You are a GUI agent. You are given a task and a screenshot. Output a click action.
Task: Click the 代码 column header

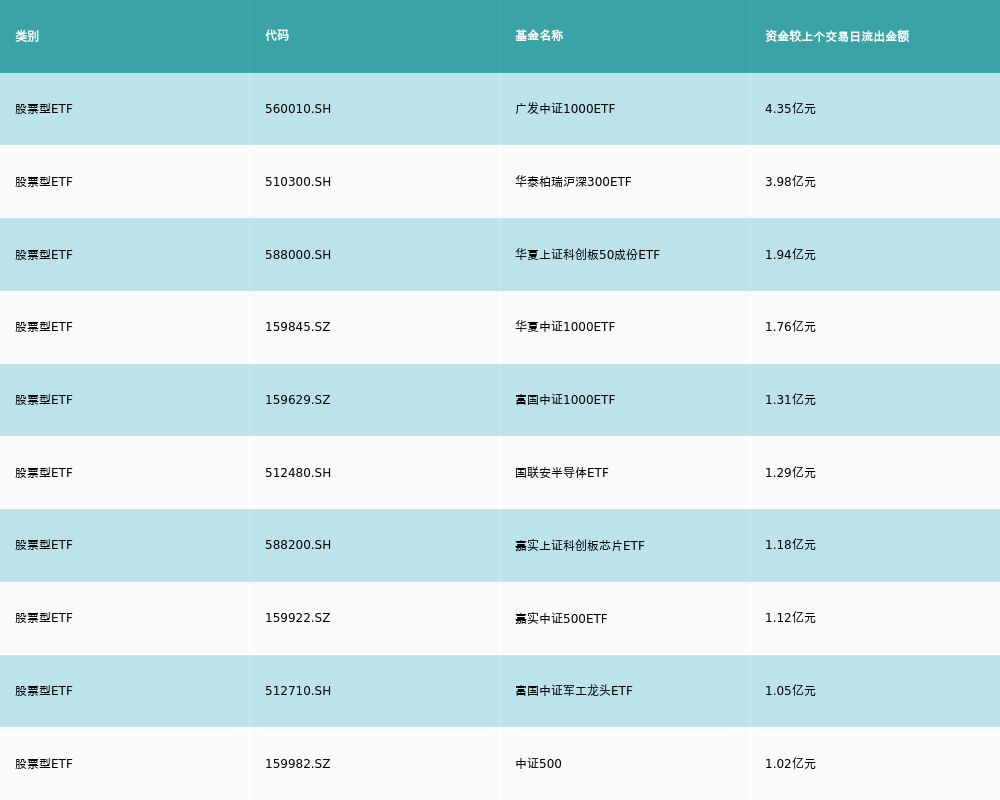(277, 36)
